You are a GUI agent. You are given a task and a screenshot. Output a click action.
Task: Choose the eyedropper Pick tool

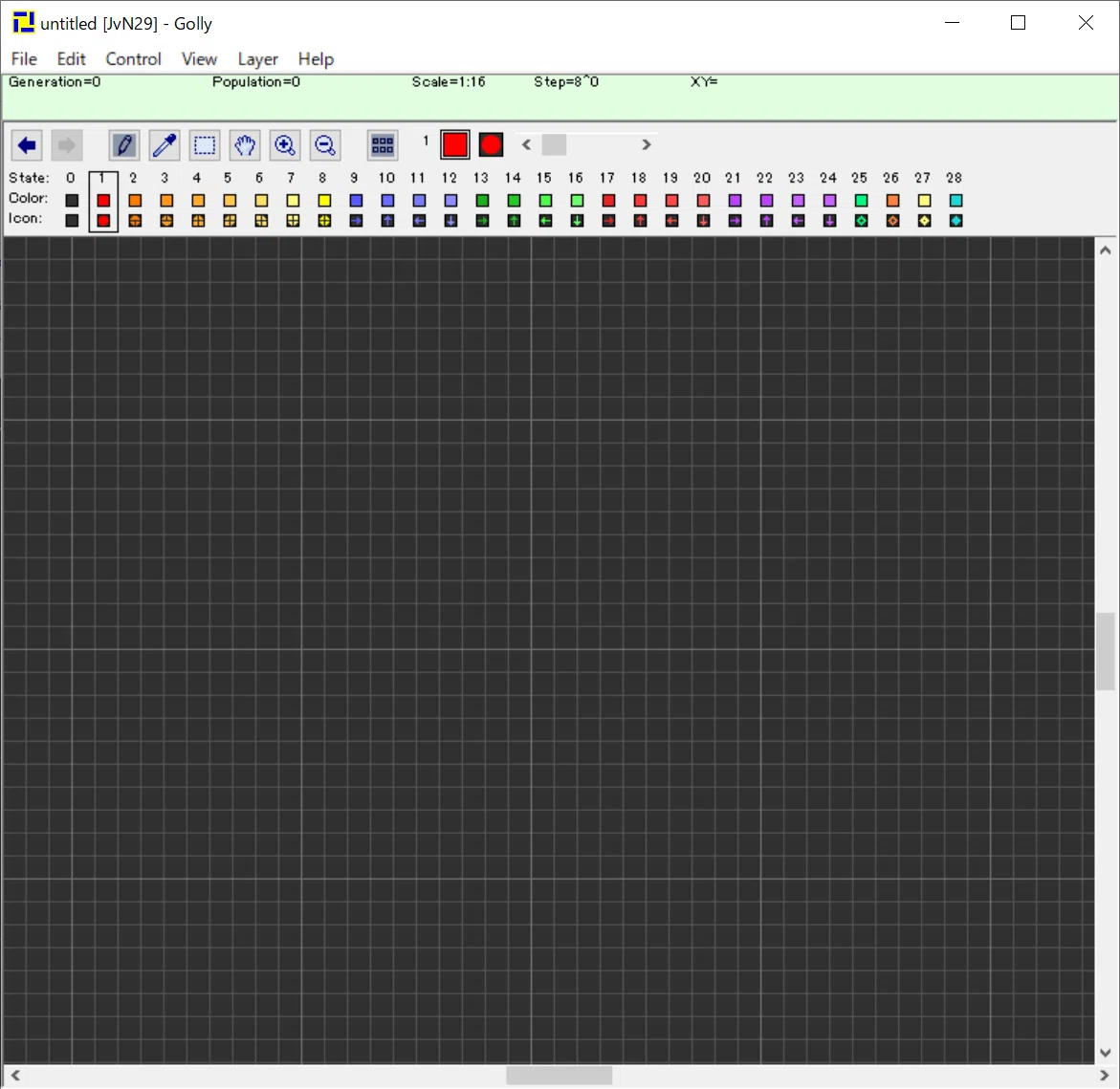pyautogui.click(x=165, y=145)
